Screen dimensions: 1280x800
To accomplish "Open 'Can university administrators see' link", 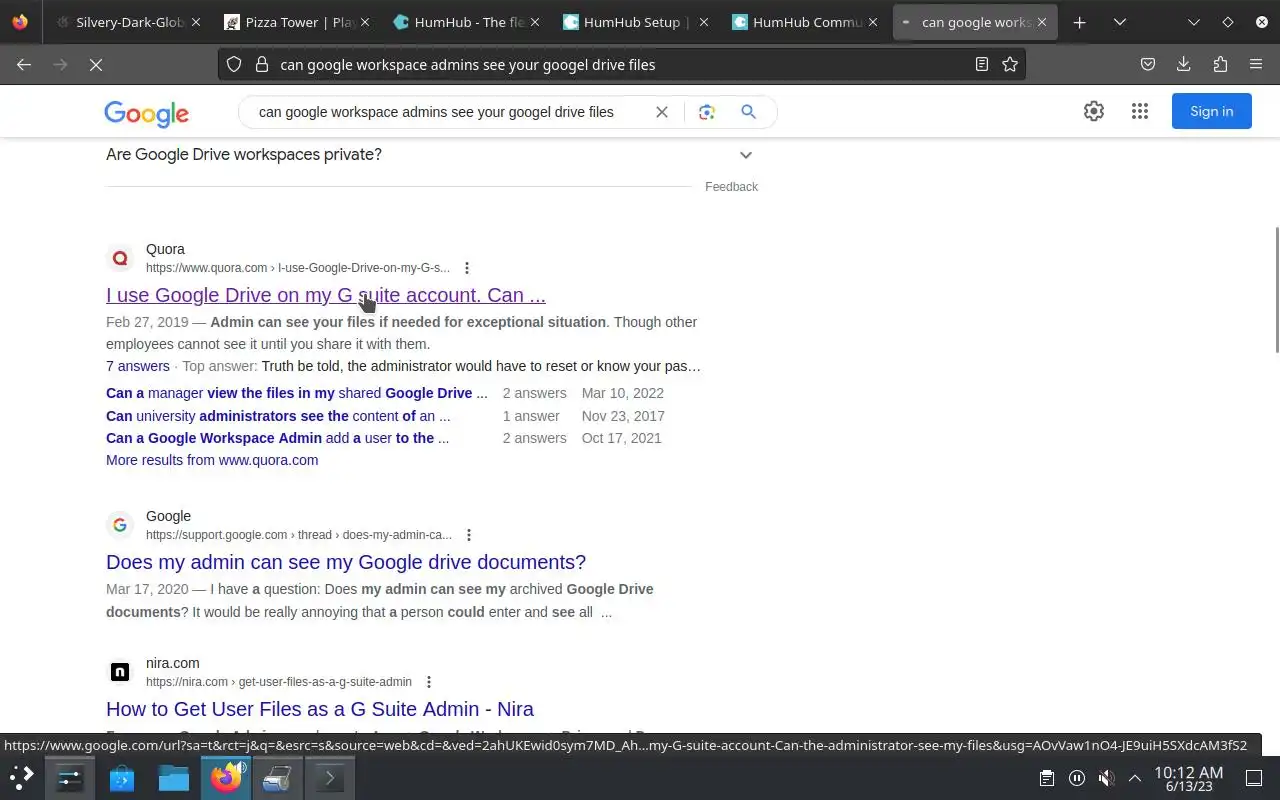I will point(278,416).
